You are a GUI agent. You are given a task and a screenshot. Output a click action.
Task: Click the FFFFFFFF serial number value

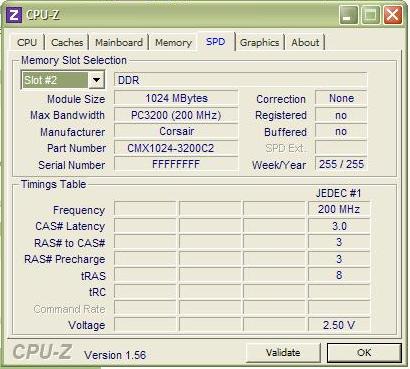click(x=176, y=164)
